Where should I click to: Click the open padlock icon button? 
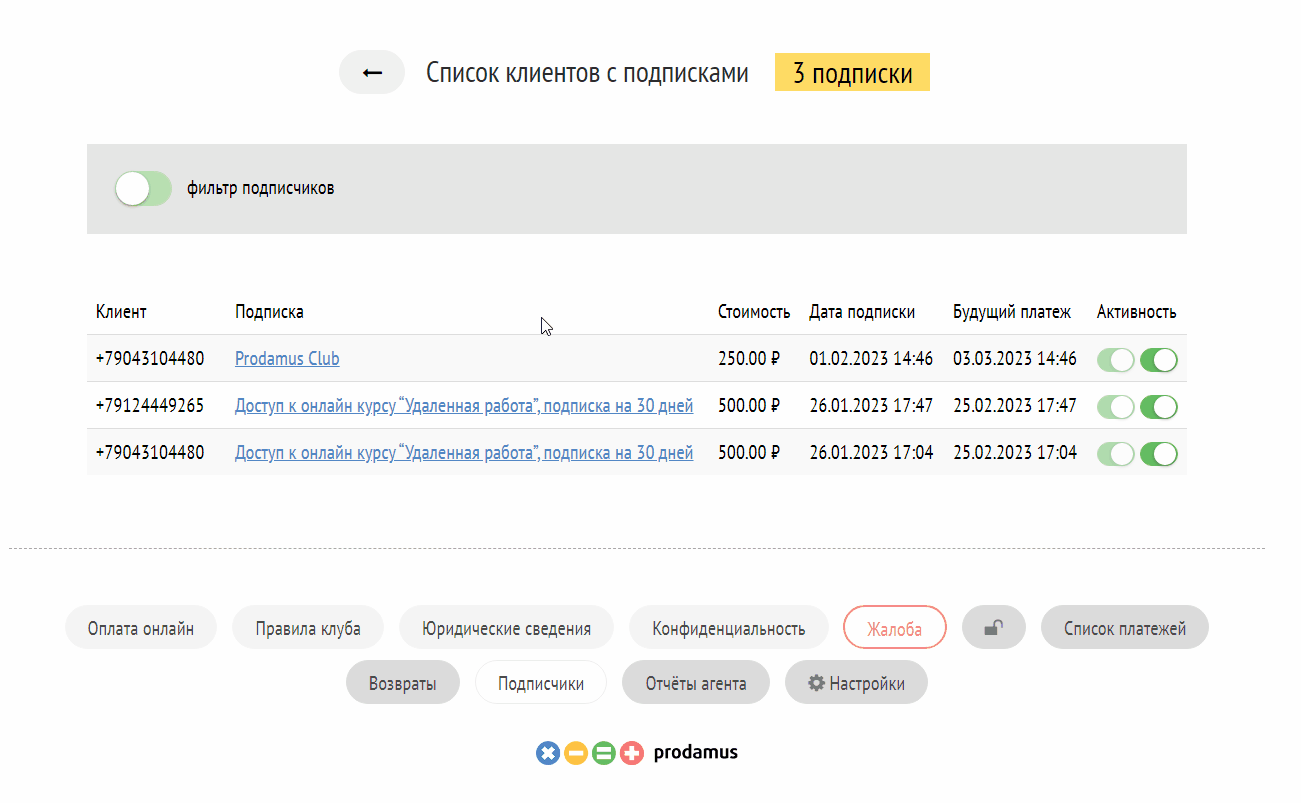pos(993,628)
